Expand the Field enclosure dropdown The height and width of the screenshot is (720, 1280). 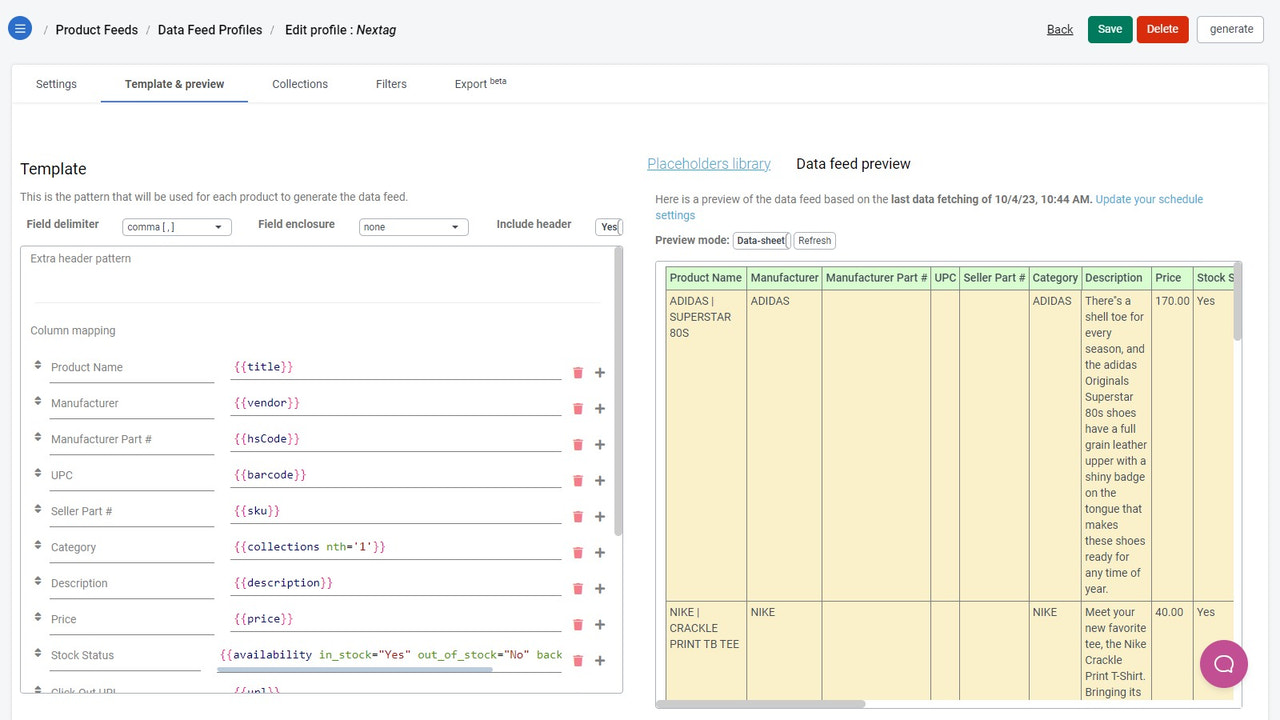(x=414, y=227)
